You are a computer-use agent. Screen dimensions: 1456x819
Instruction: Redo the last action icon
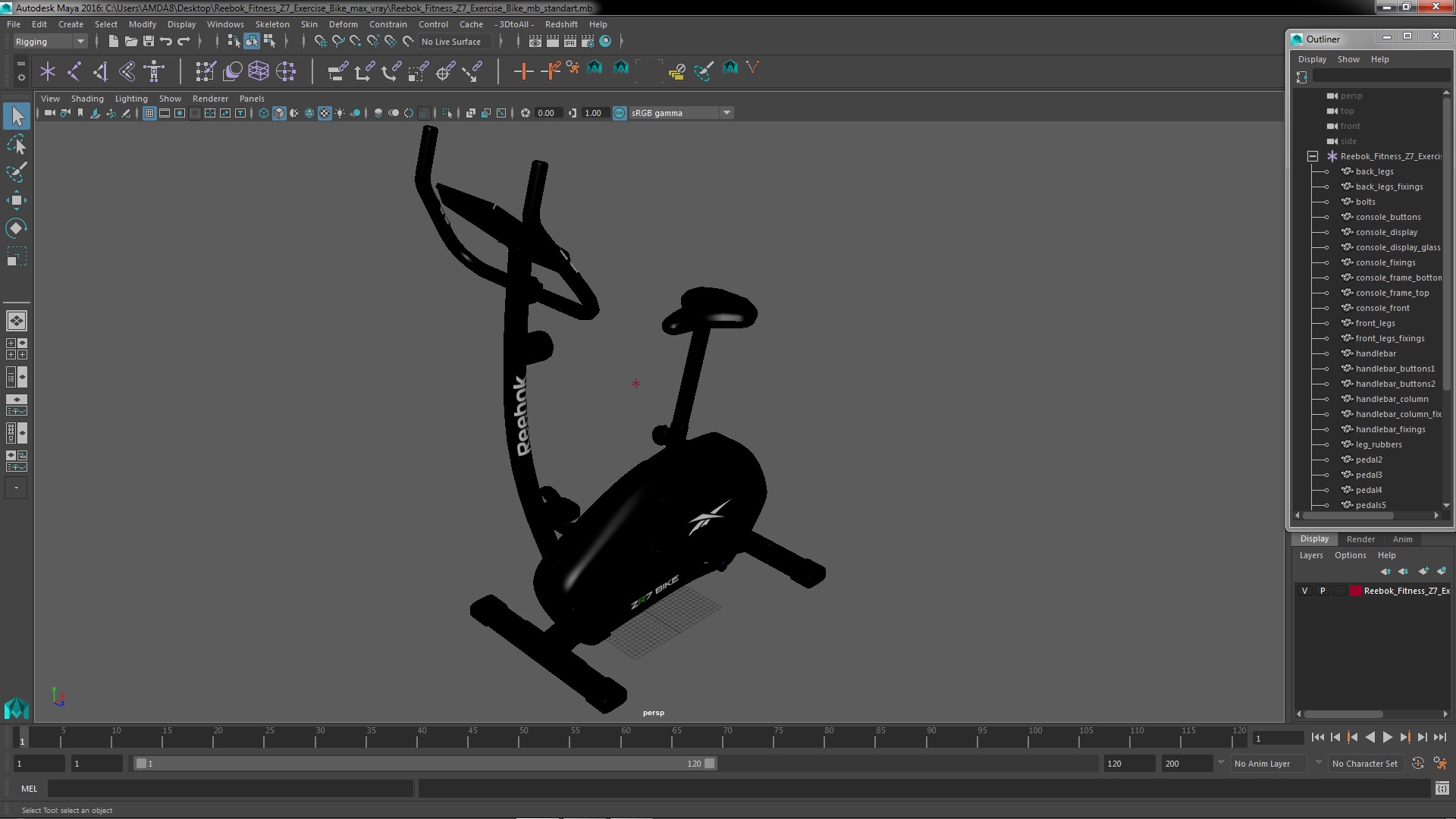coord(184,42)
